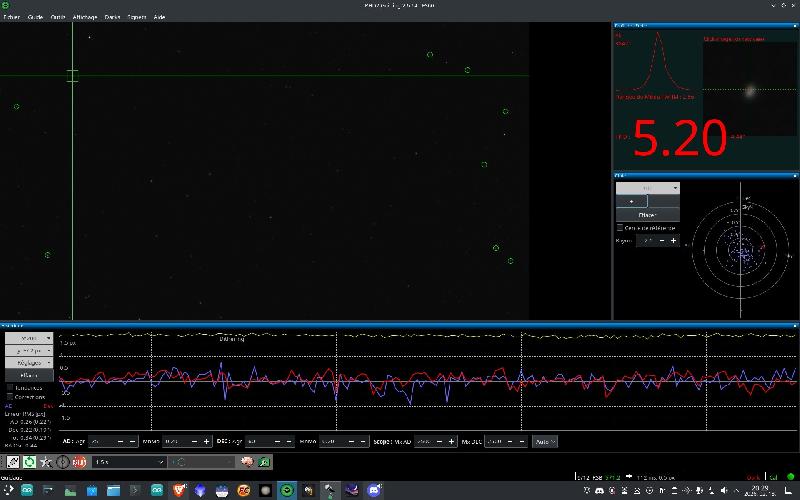This screenshot has height=500, width=800.
Task: Start looping exposures with green arrows icon
Action: pyautogui.click(x=30, y=462)
